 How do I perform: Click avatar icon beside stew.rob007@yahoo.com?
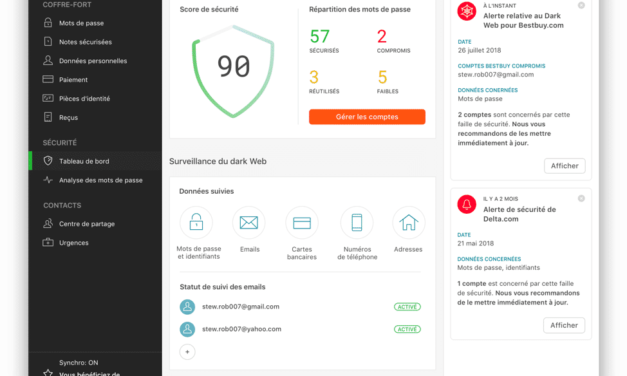(x=187, y=329)
